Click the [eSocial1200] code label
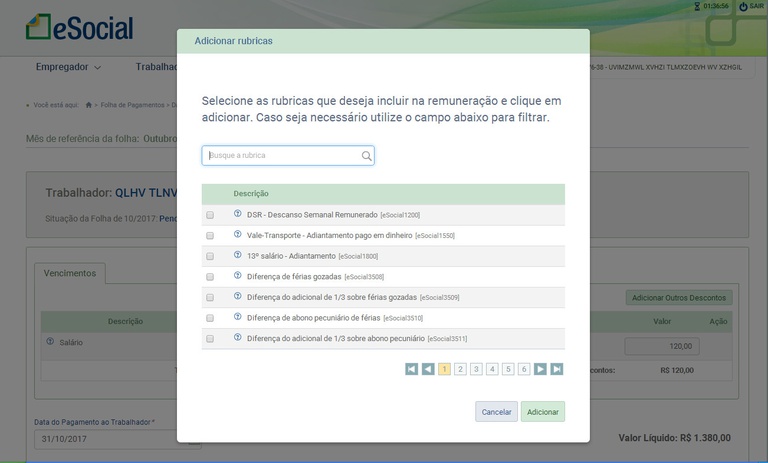Image resolution: width=768 pixels, height=463 pixels. [400, 215]
